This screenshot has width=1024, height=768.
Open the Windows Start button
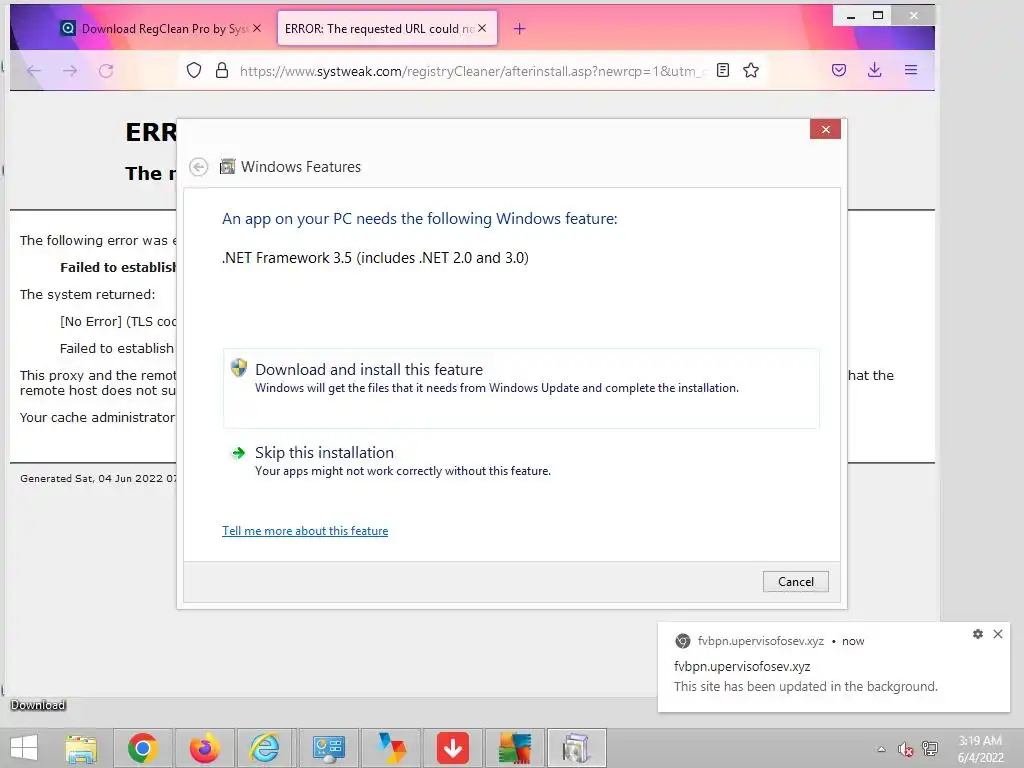point(24,748)
